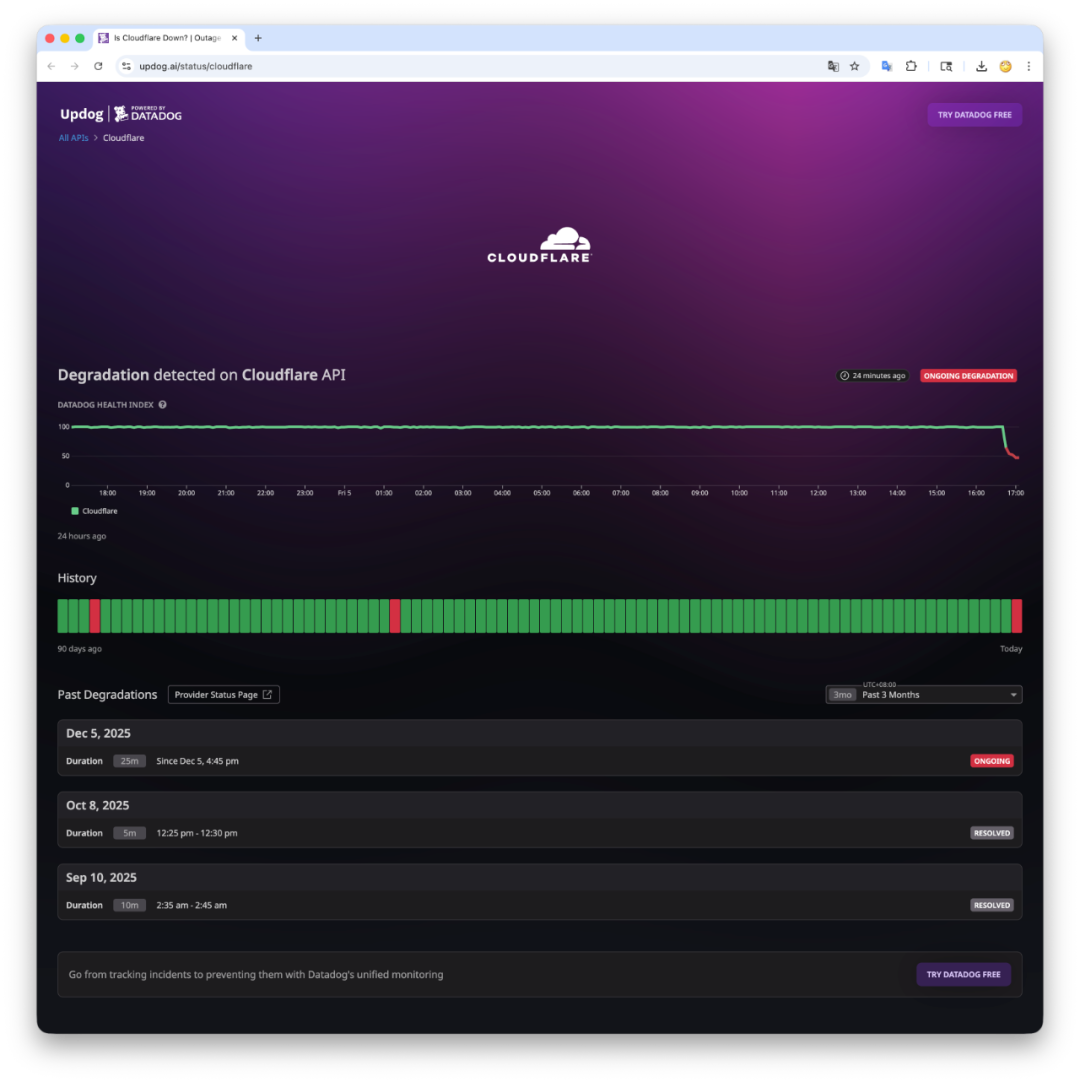Click the 'Since Dec 5, 4:45 pm' text
Viewport: 1080px width, 1082px height.
pos(197,761)
